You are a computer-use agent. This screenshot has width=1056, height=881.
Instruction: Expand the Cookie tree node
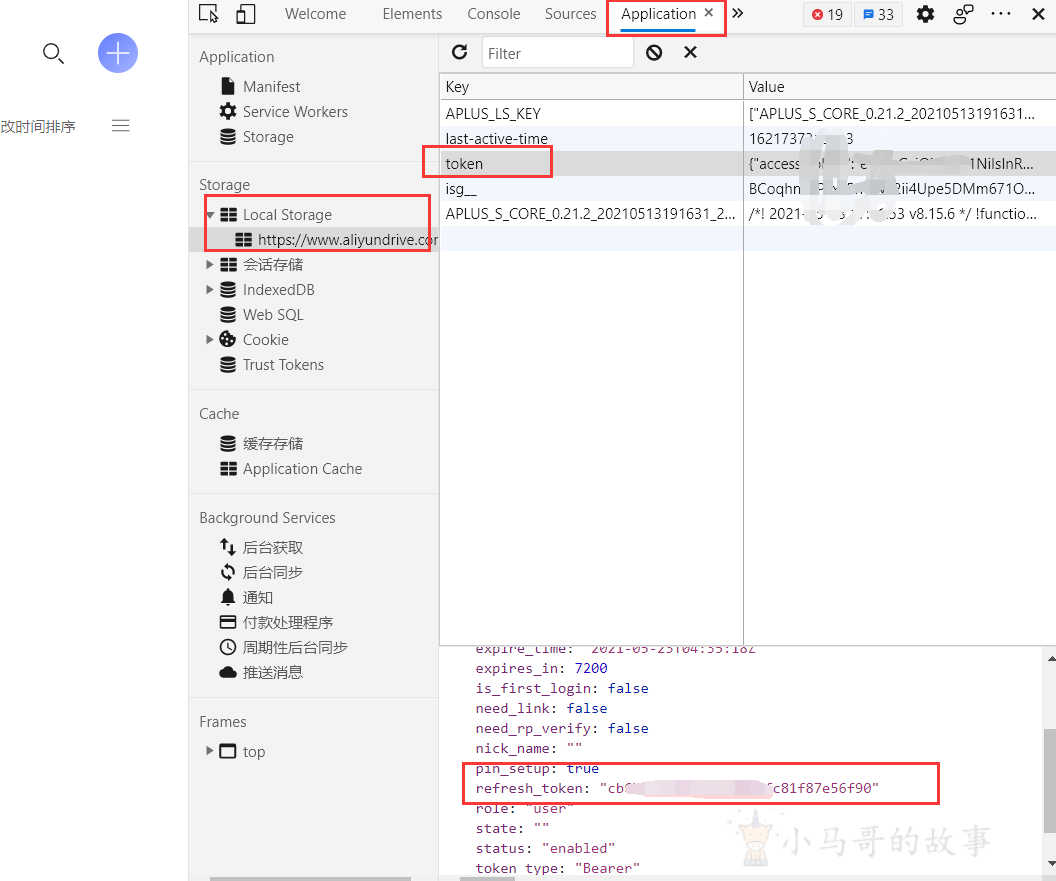(x=210, y=340)
